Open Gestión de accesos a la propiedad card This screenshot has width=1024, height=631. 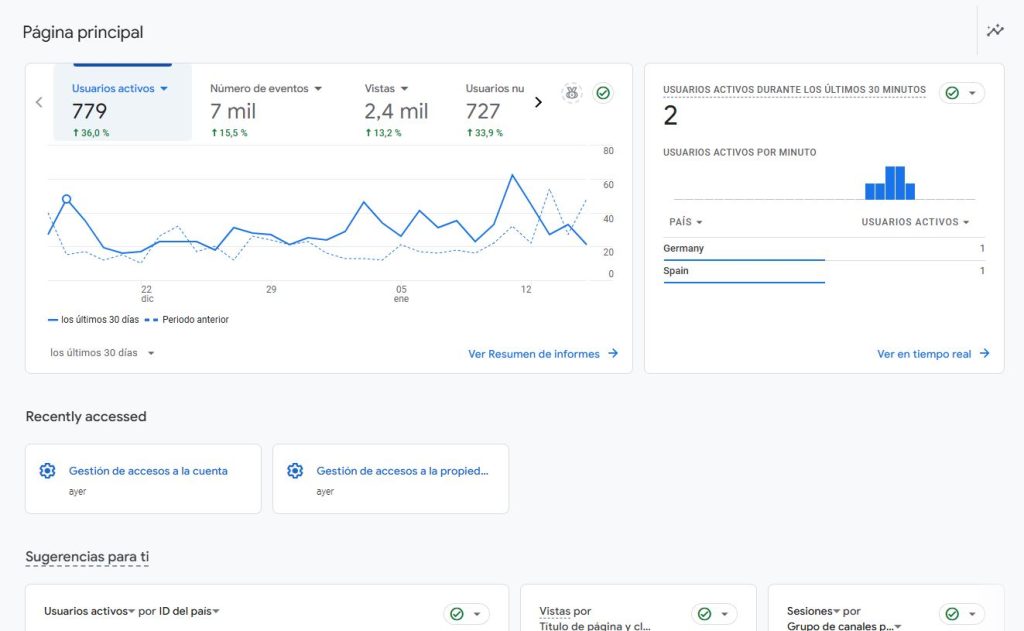coord(391,479)
